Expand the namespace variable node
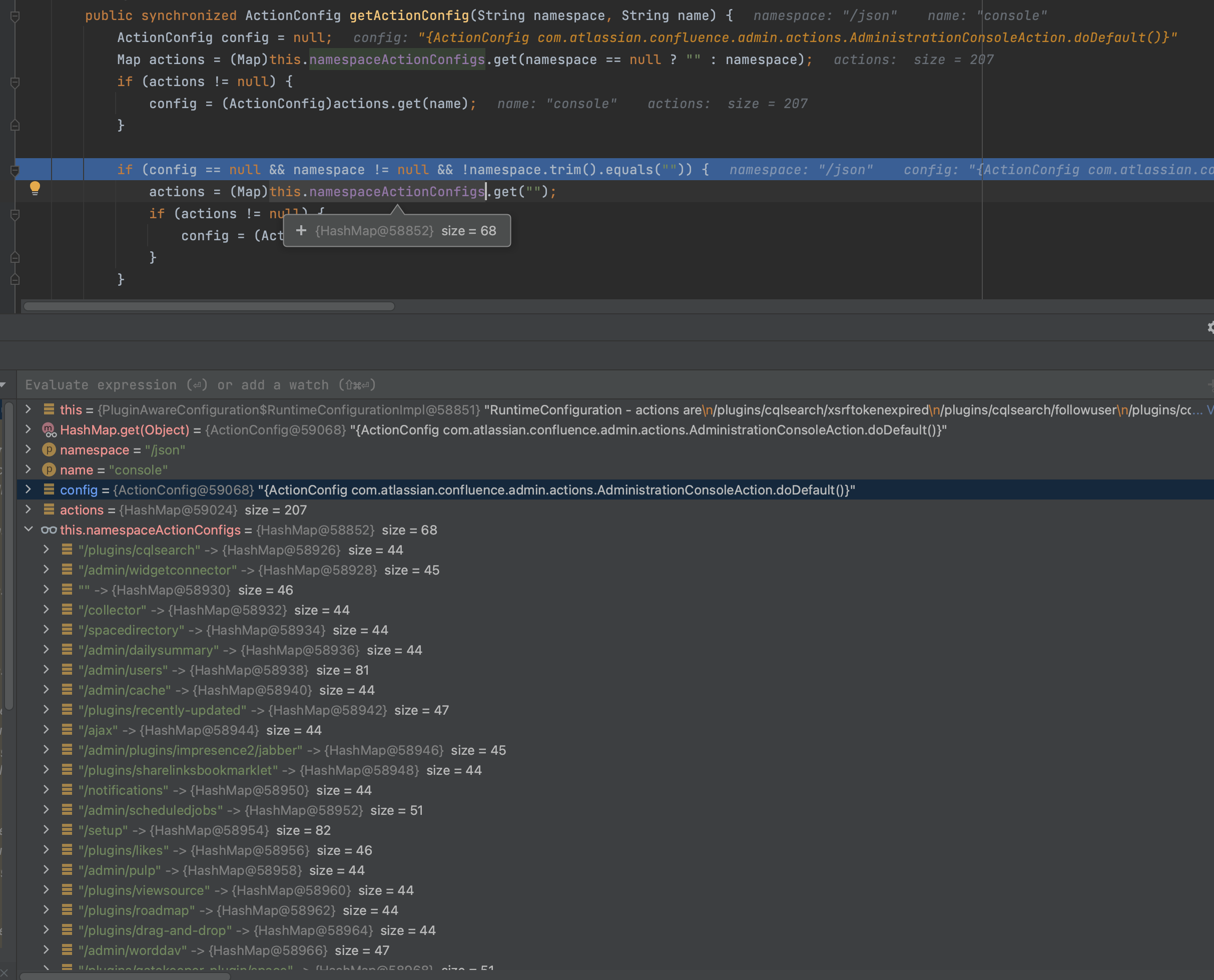The width and height of the screenshot is (1214, 980). pyautogui.click(x=28, y=449)
